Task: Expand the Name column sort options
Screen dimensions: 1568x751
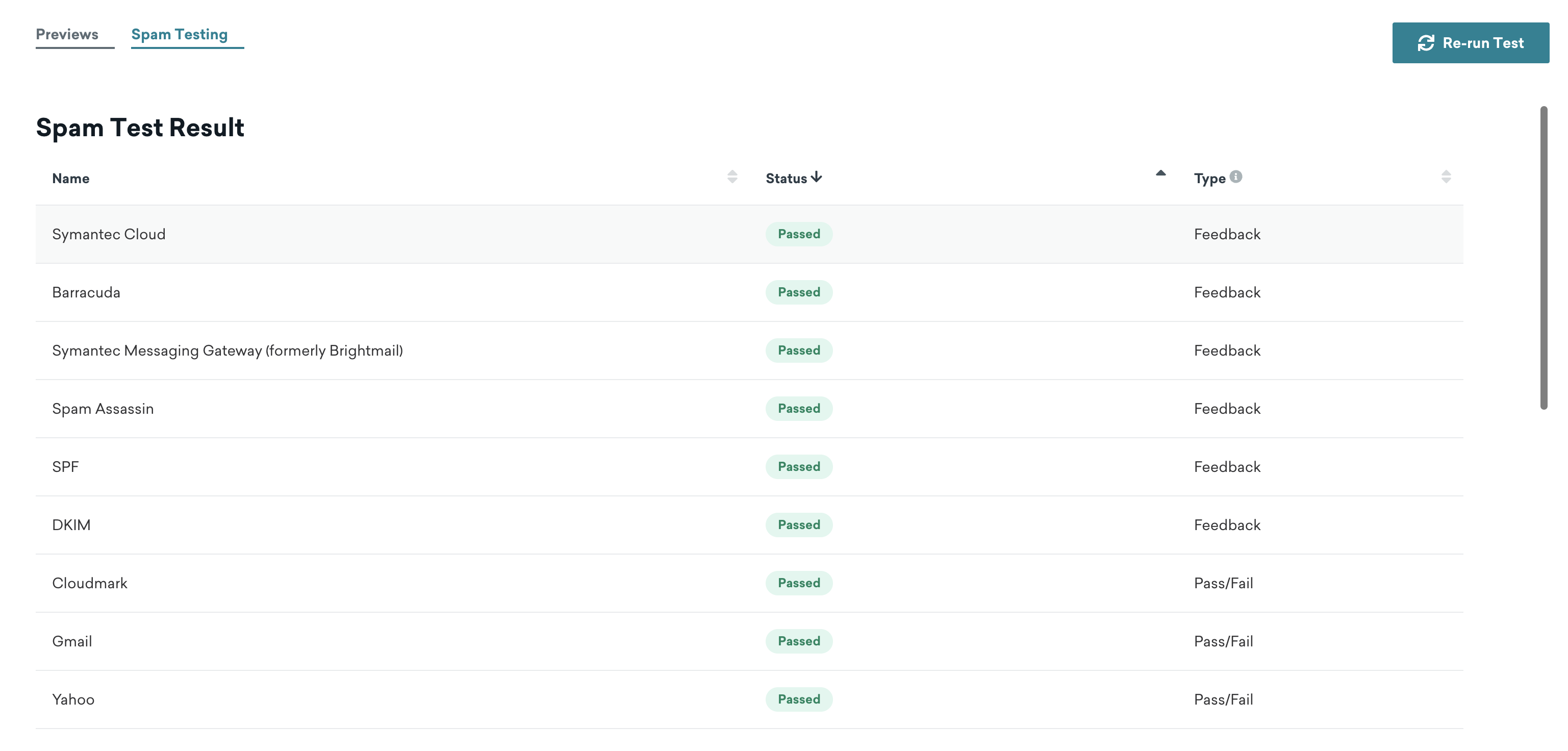Action: click(x=732, y=177)
